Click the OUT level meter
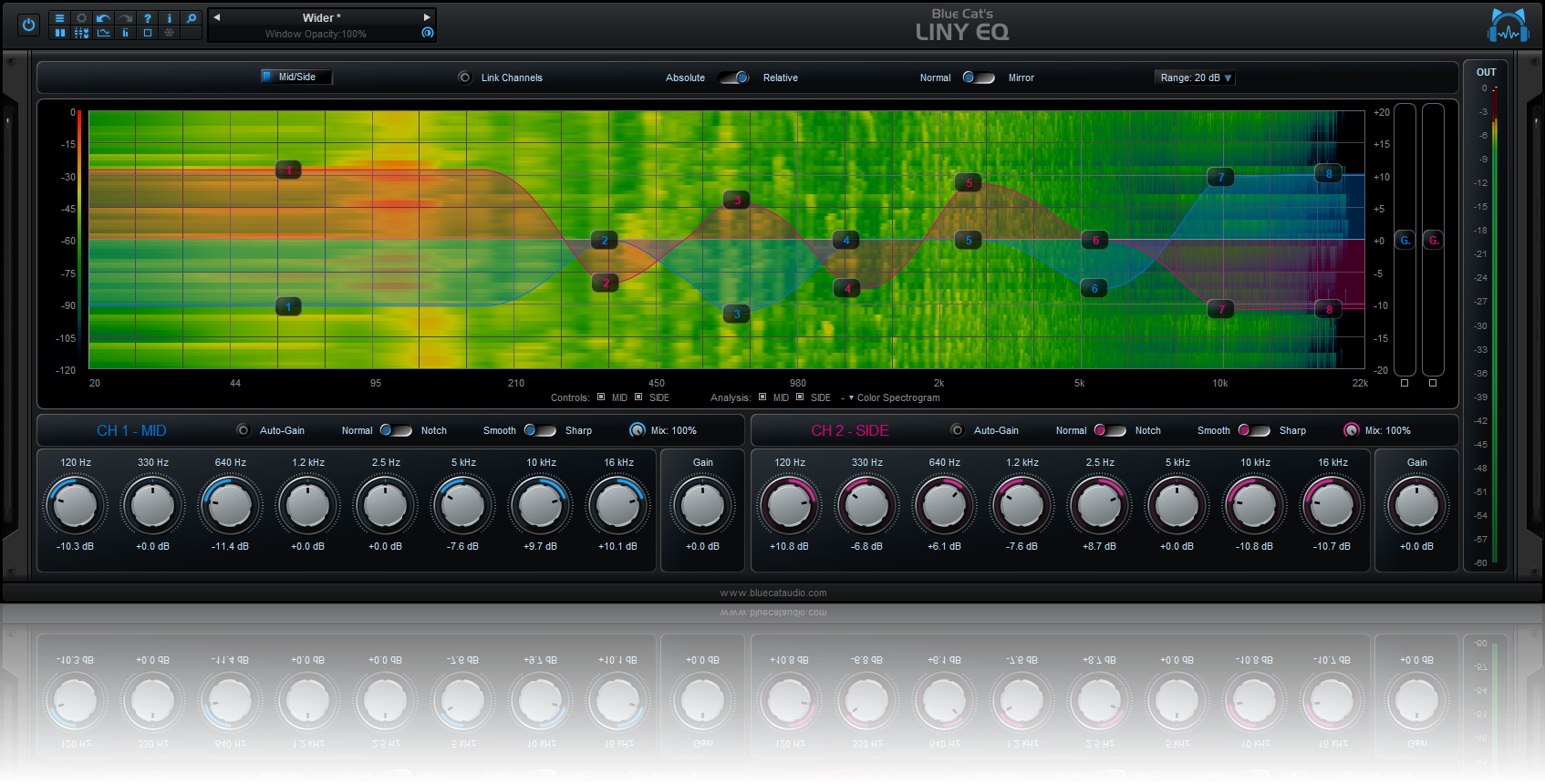Image resolution: width=1545 pixels, height=784 pixels. 1495,325
